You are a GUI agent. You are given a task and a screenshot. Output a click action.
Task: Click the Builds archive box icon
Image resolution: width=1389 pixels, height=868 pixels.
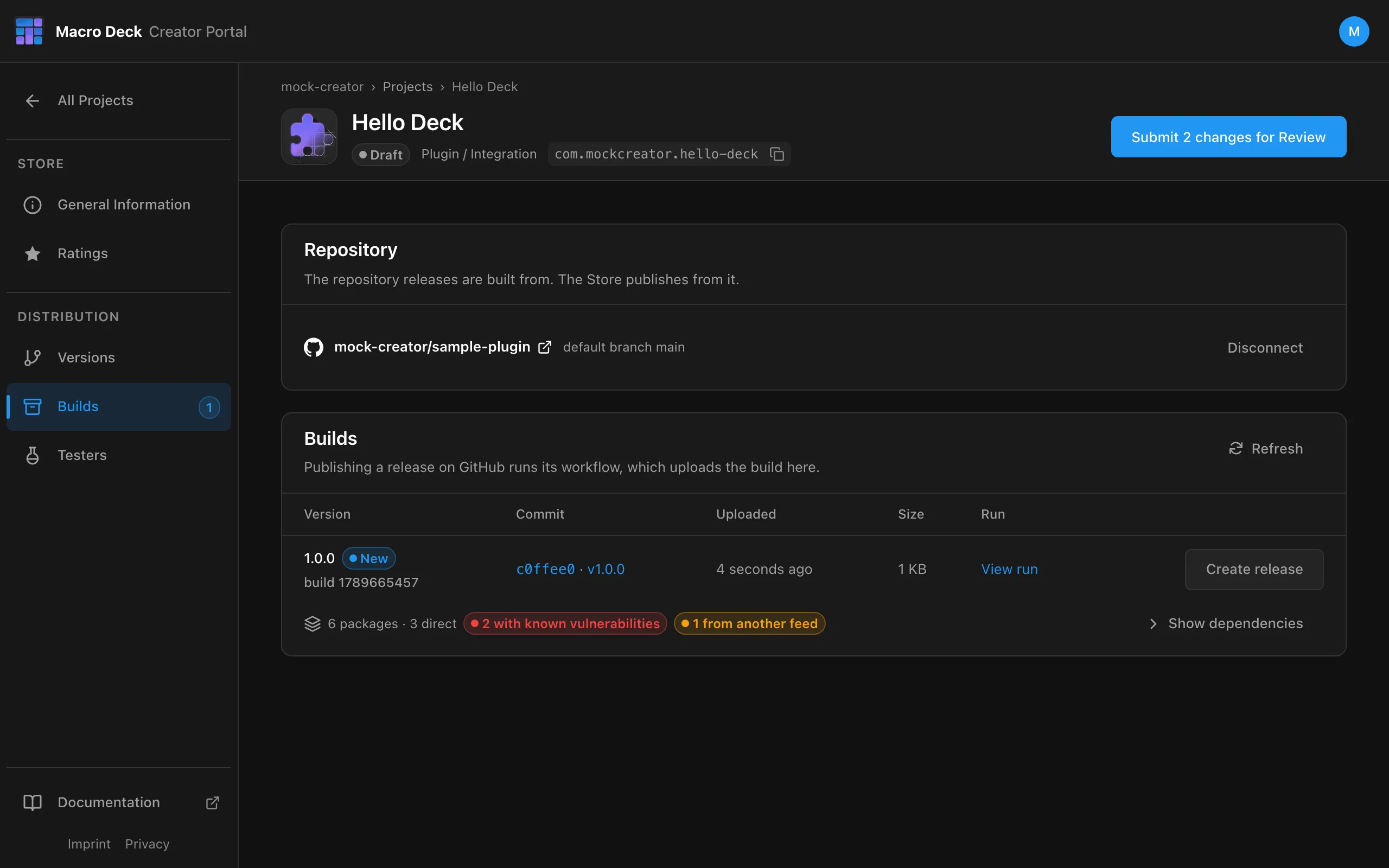pos(33,406)
